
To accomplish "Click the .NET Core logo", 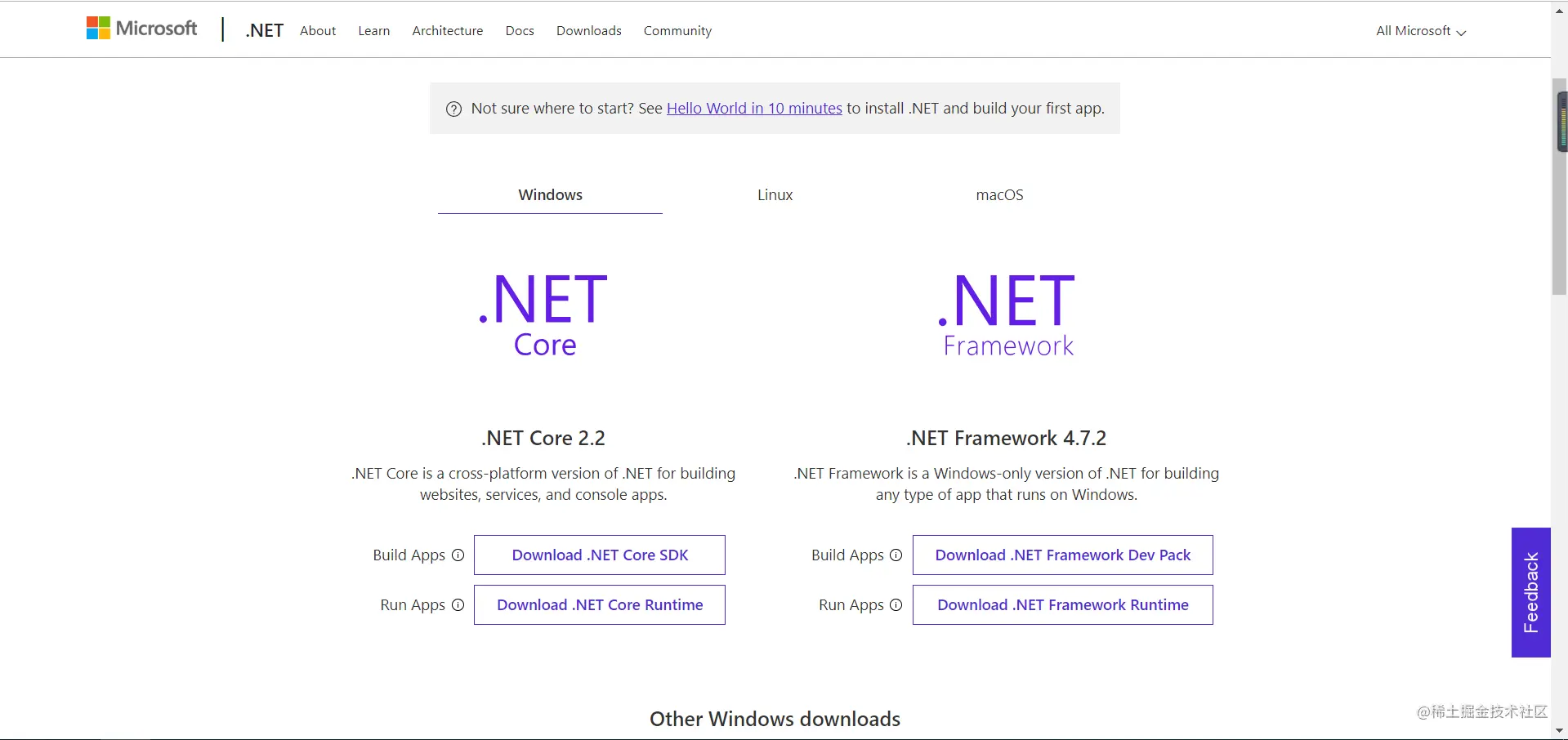I will coord(543,314).
